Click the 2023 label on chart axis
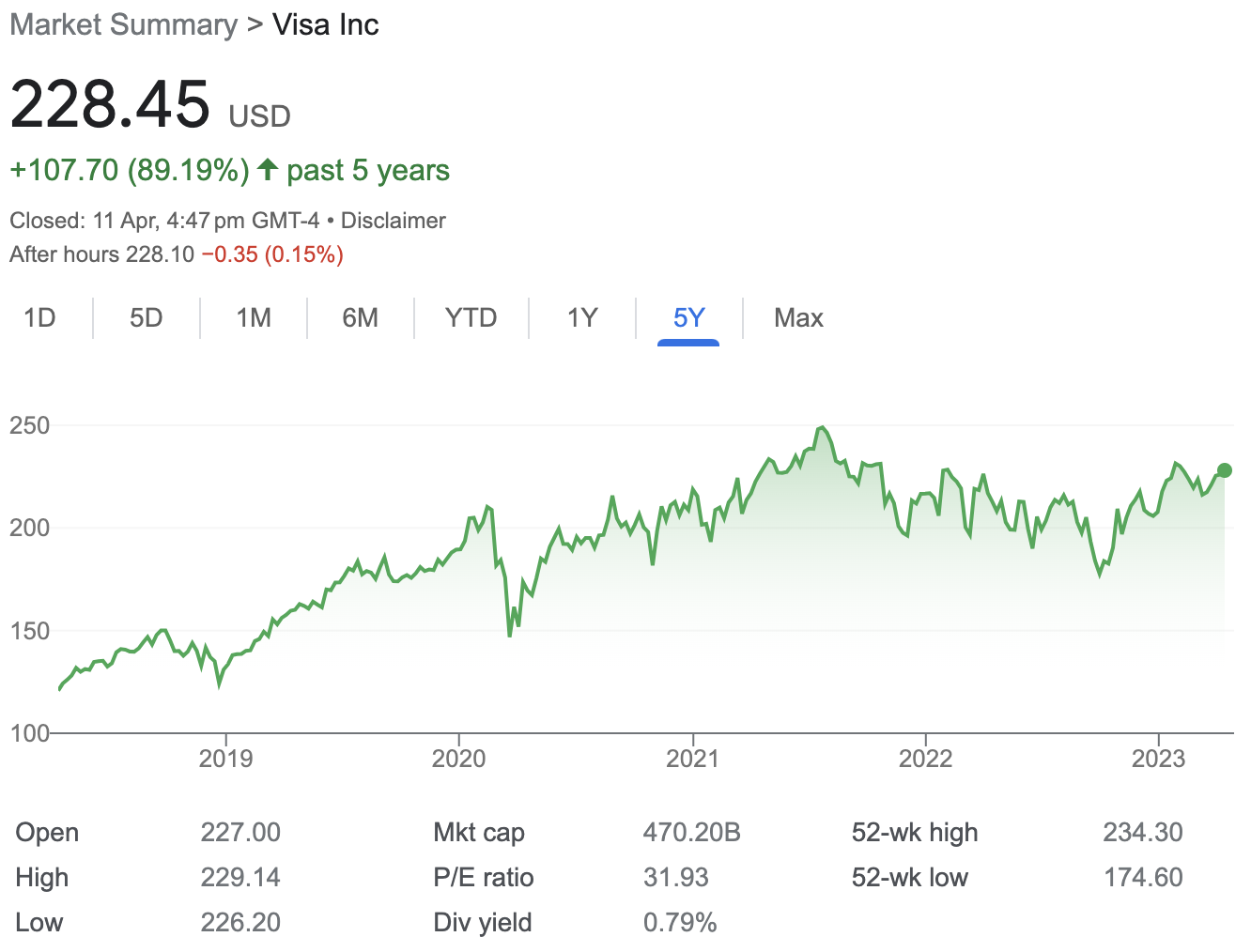 (1158, 759)
